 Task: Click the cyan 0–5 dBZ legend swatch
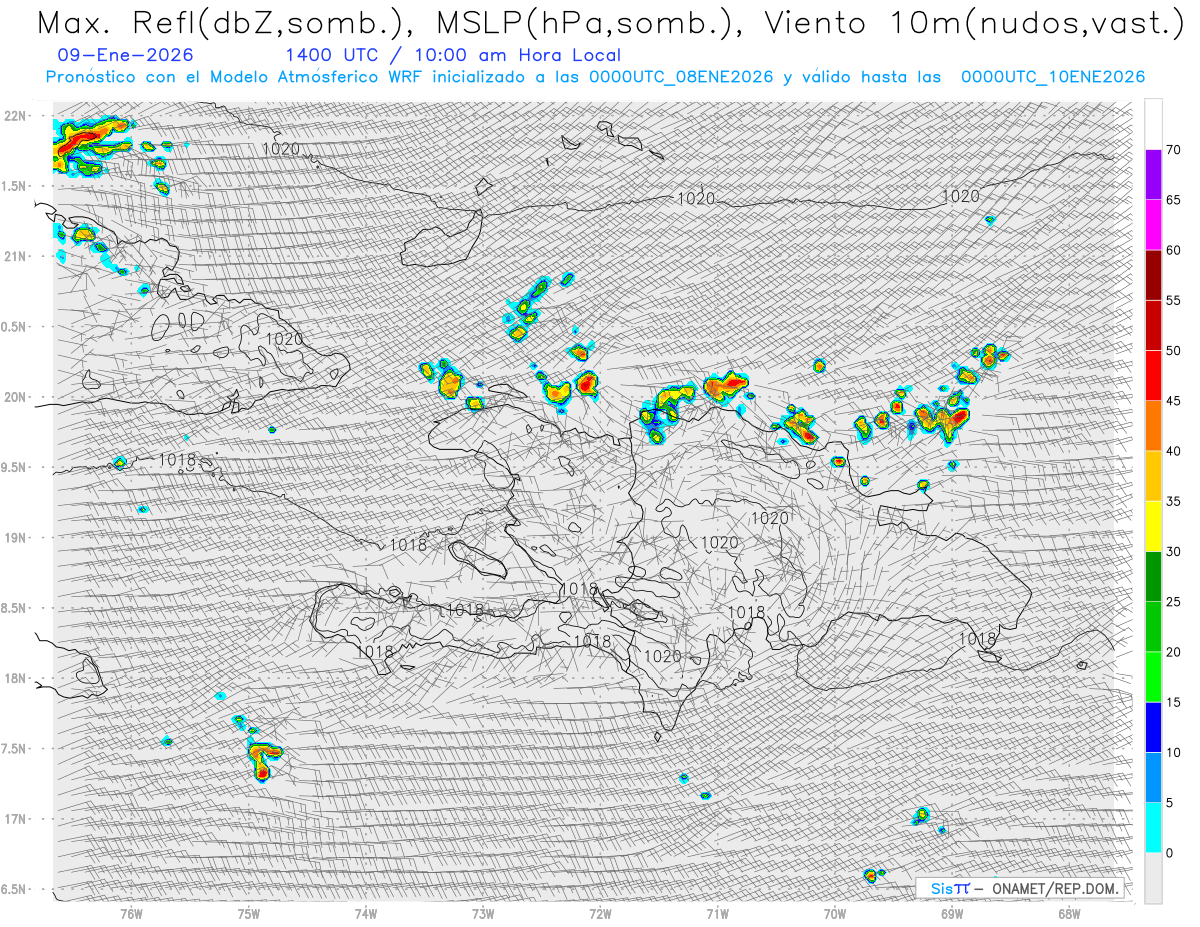pyautogui.click(x=1153, y=827)
